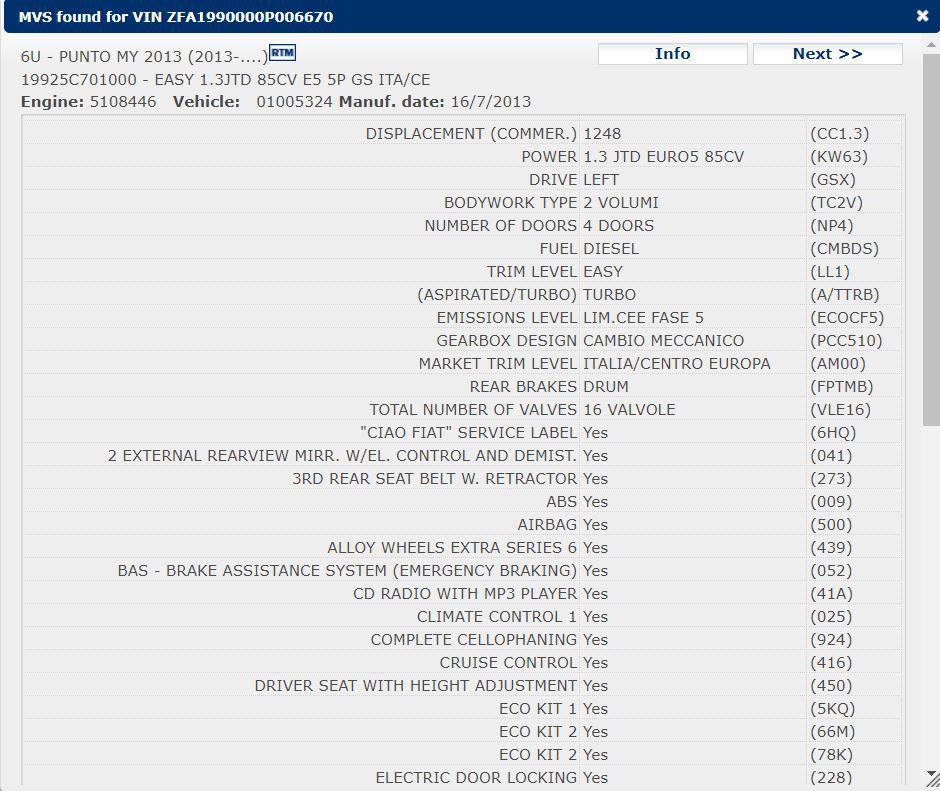Select 'CAMBIO MECCANICO' gearbox value

point(663,341)
